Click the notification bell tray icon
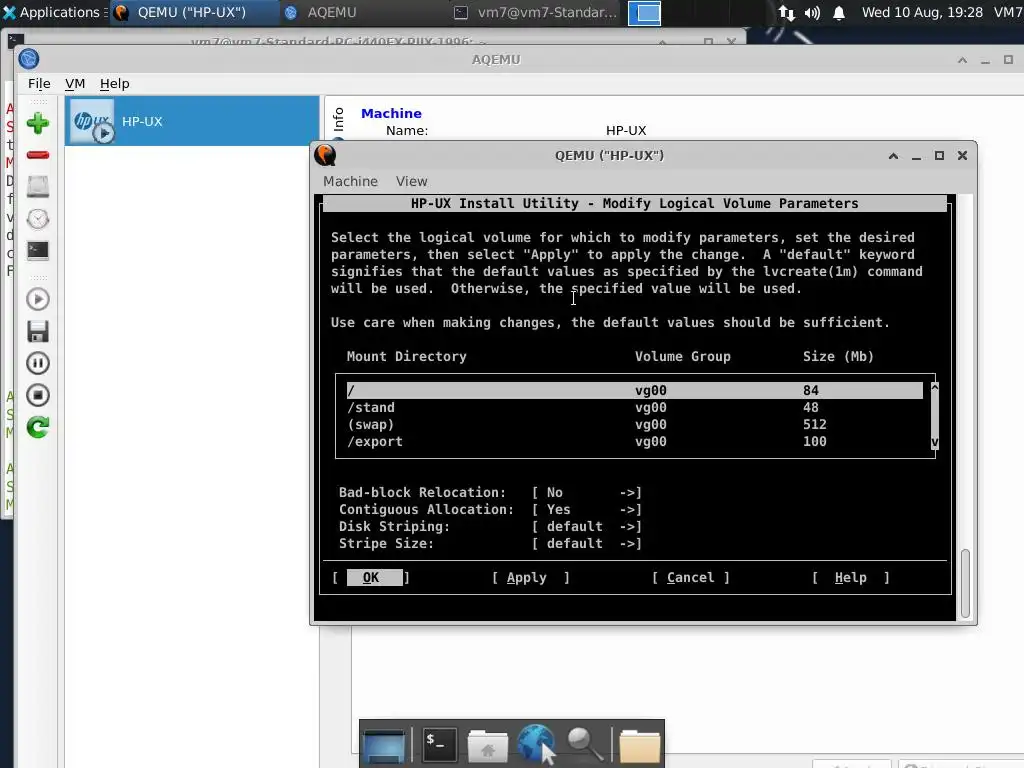The image size is (1024, 768). point(839,12)
